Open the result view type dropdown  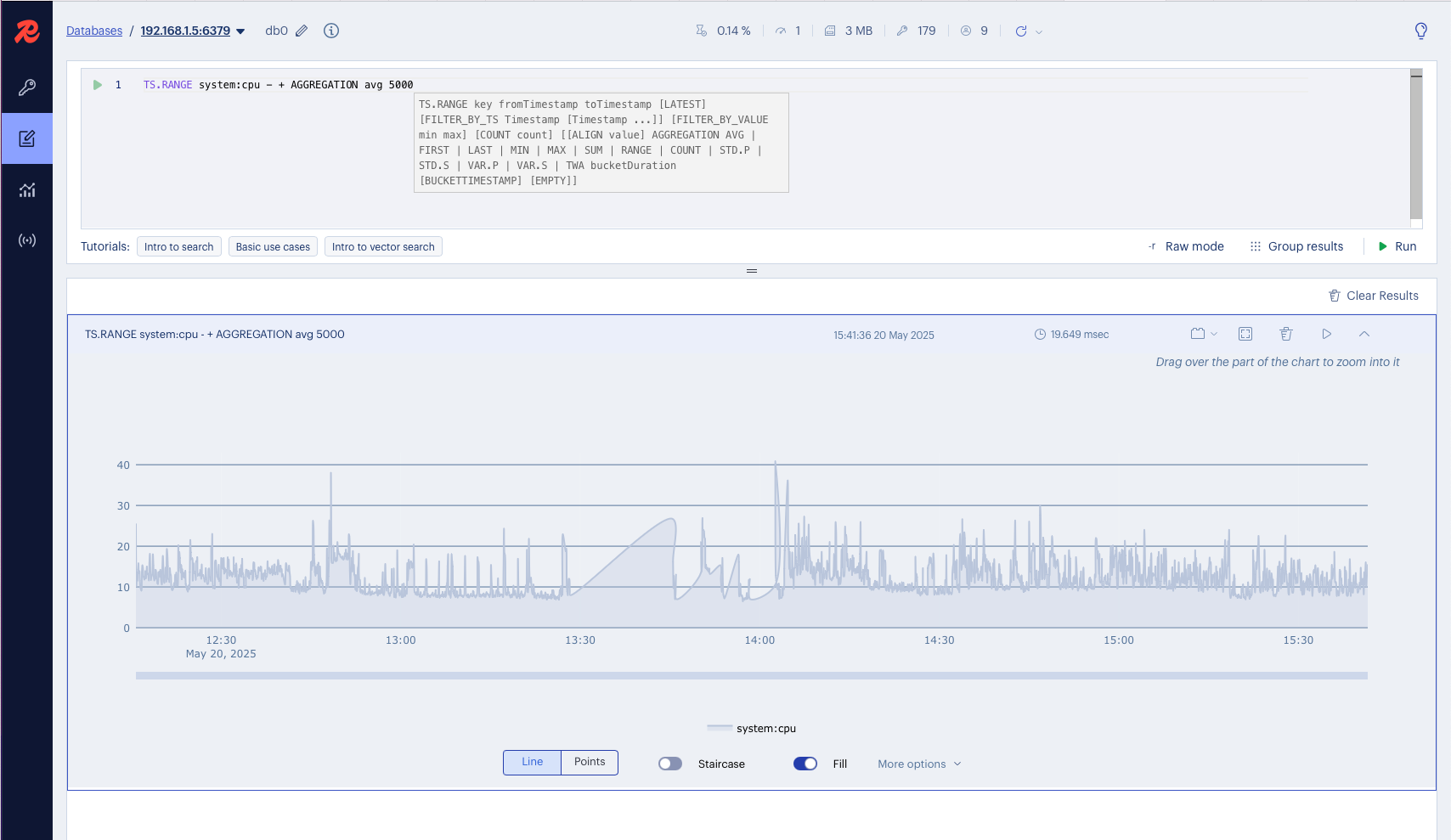(x=1204, y=334)
